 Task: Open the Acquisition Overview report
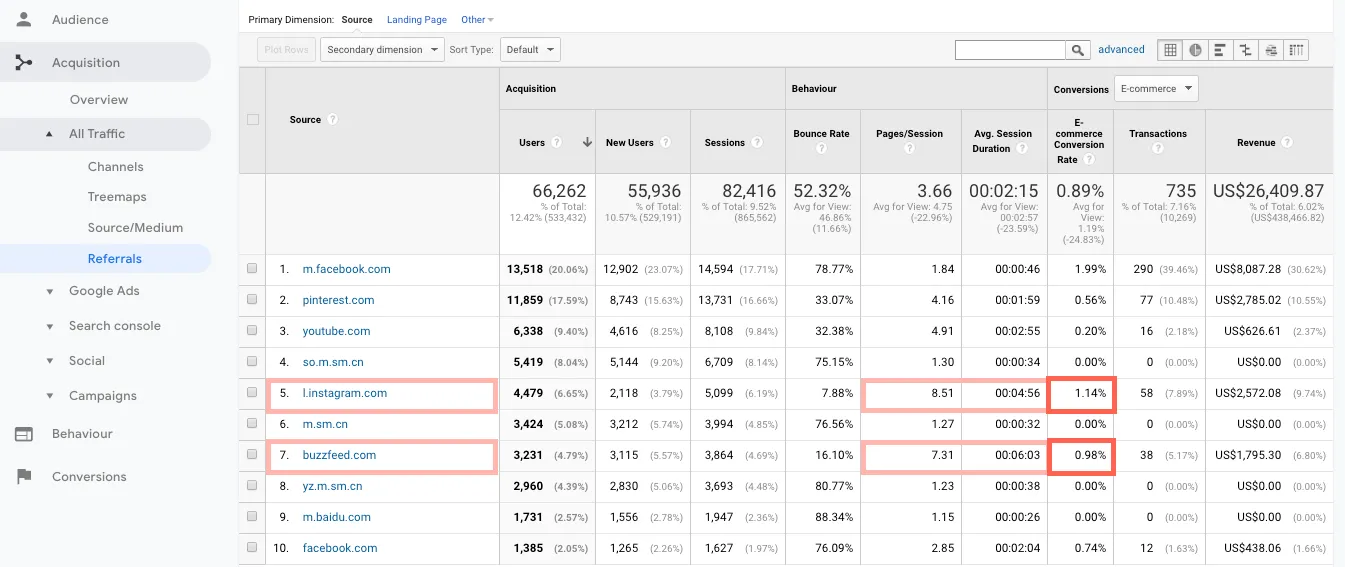point(99,100)
